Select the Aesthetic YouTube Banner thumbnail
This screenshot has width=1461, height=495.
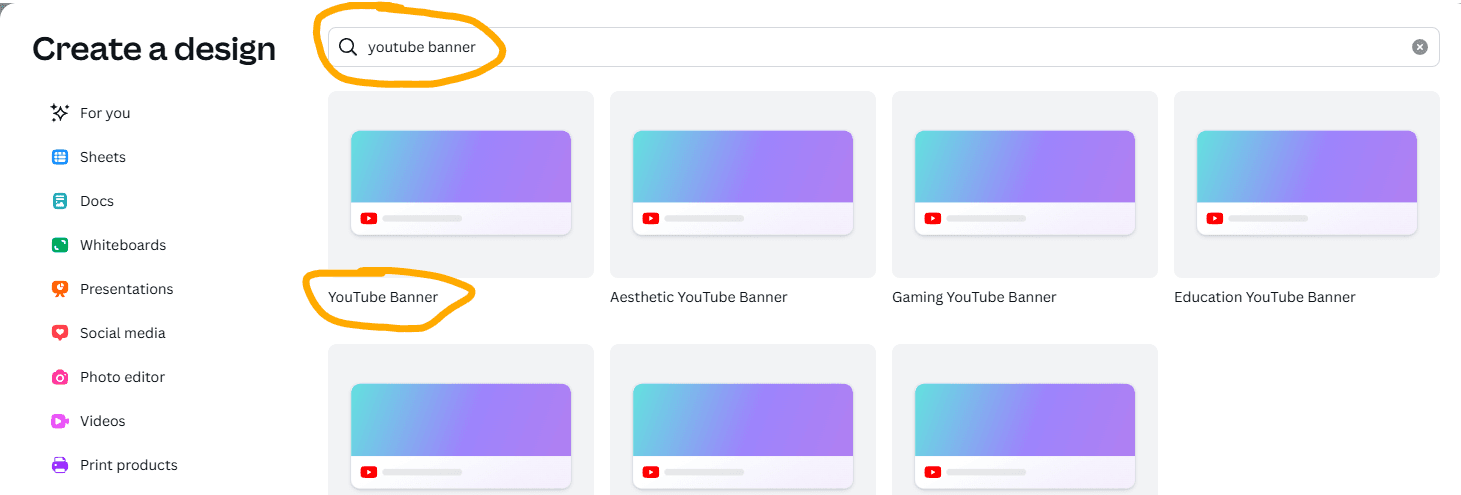[743, 184]
